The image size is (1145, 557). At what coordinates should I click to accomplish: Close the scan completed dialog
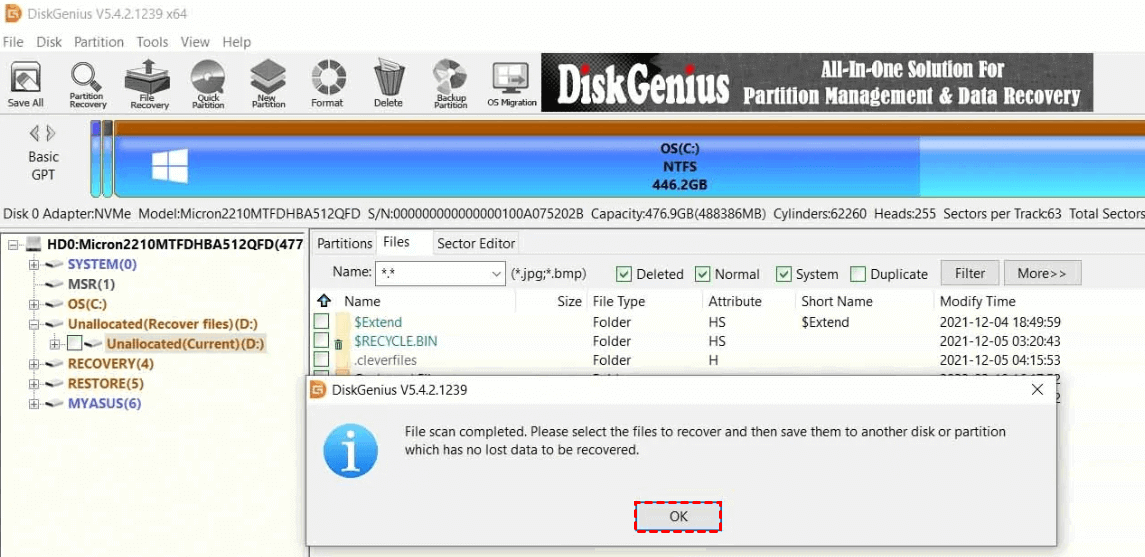pyautogui.click(x=1037, y=390)
